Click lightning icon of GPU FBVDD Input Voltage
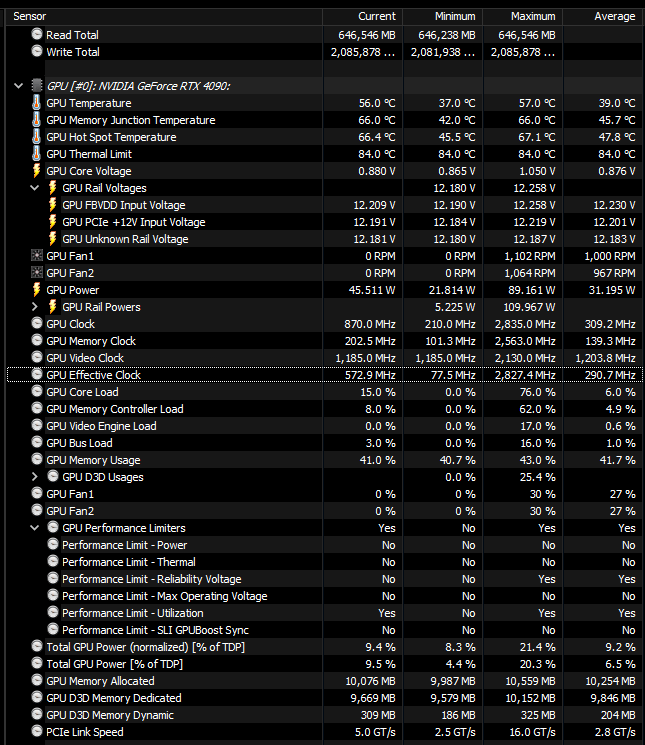Viewport: 645px width, 745px height. pyautogui.click(x=53, y=205)
